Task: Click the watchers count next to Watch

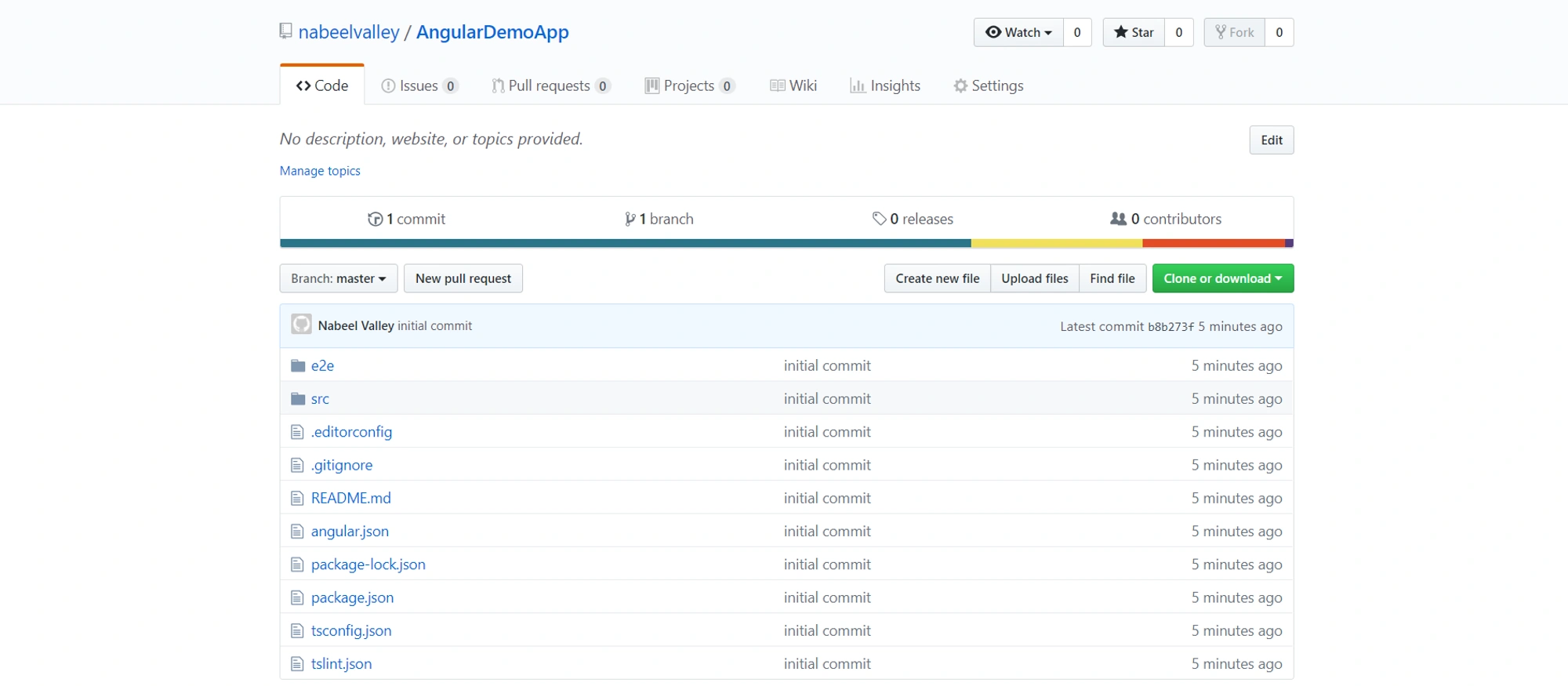Action: click(1077, 32)
